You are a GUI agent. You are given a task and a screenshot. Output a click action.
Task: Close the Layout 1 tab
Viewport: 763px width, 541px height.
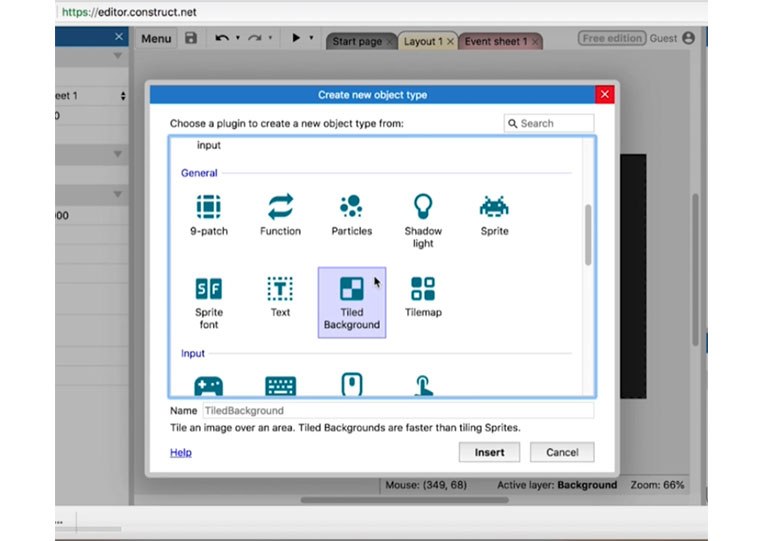[450, 42]
